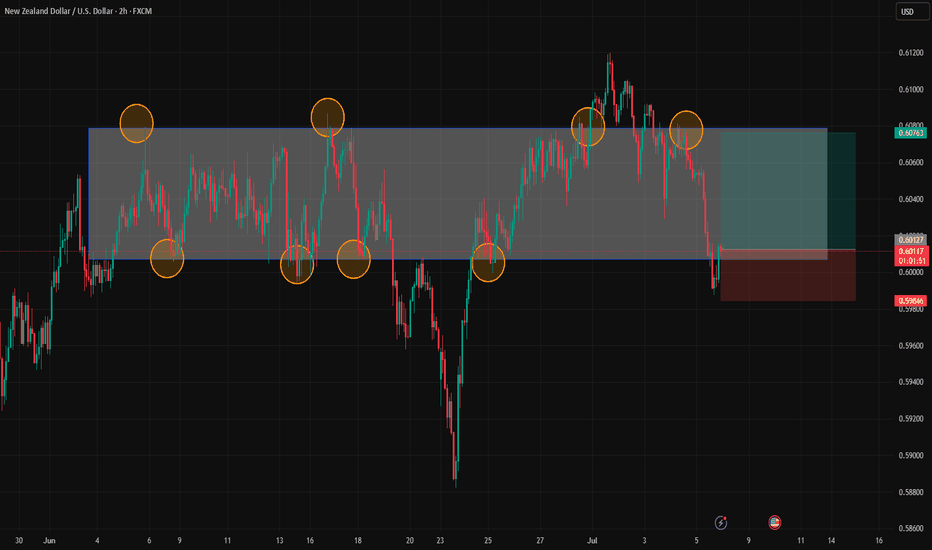Click the 0.60000 price axis label
Screen dimensions: 932x550
911,272
